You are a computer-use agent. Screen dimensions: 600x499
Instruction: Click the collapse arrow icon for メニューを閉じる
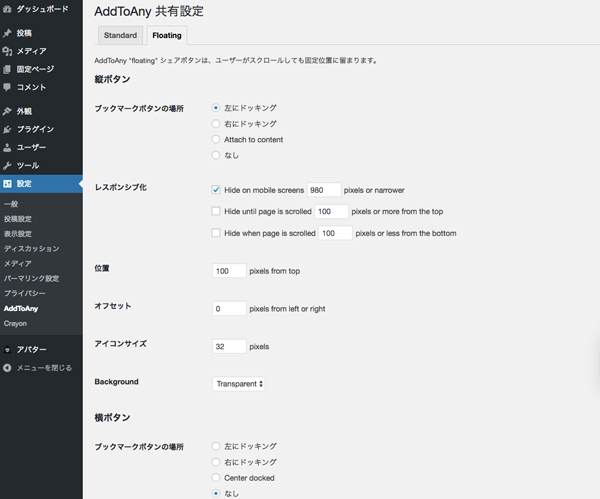(7, 368)
